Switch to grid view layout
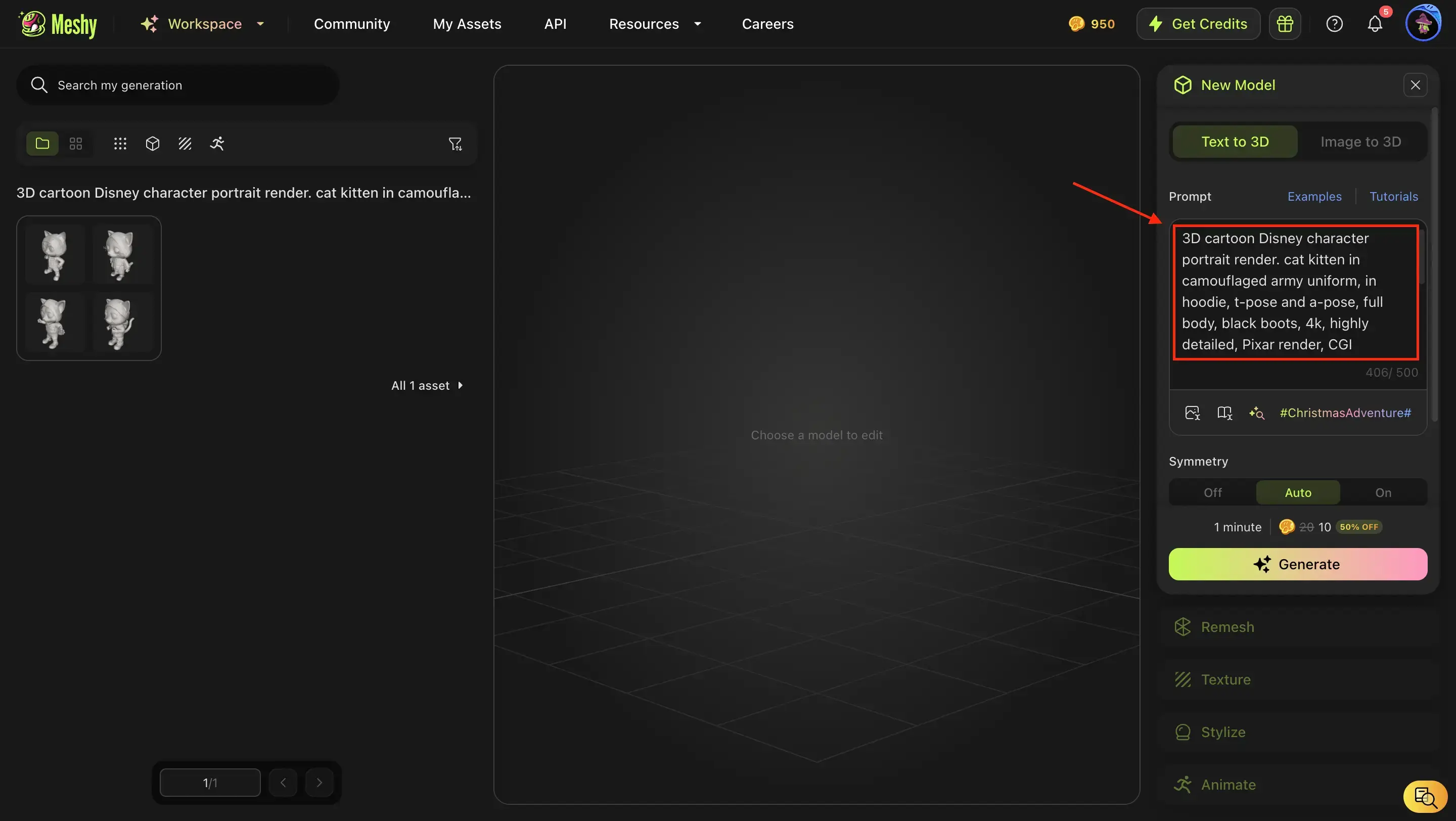 pos(75,143)
